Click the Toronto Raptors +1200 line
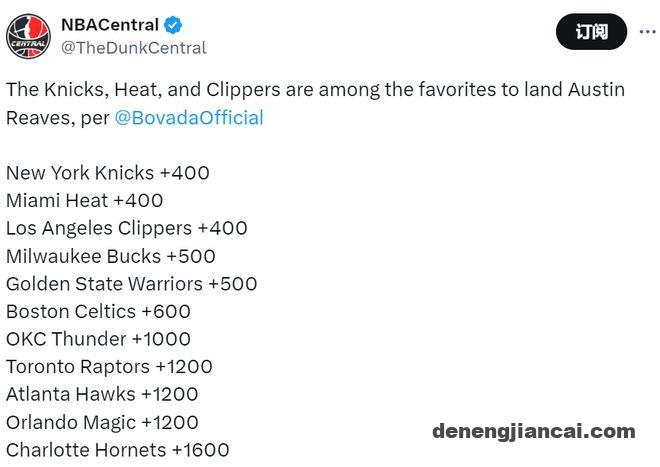 [109, 367]
